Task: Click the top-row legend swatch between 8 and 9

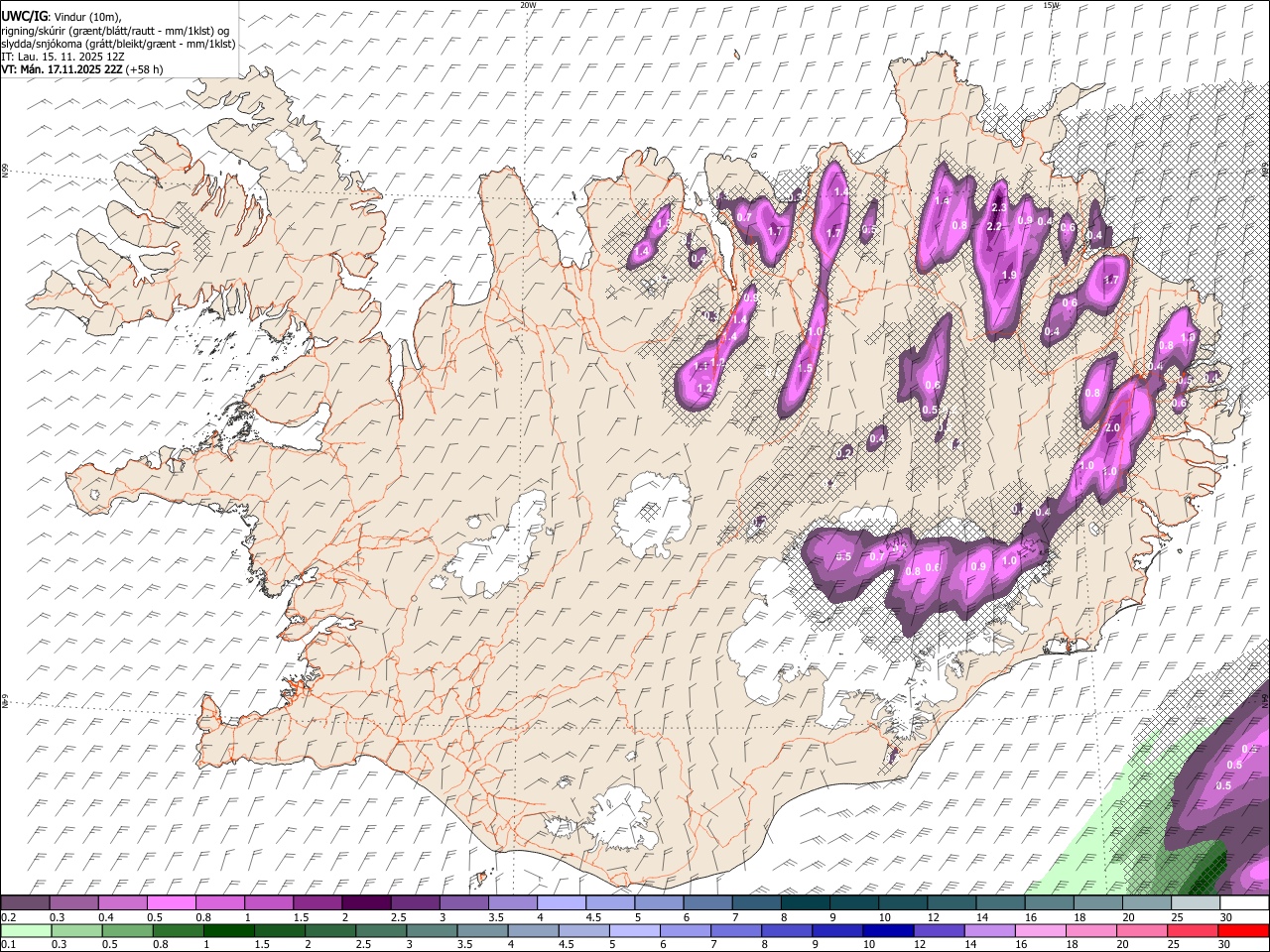Action: pyautogui.click(x=805, y=903)
